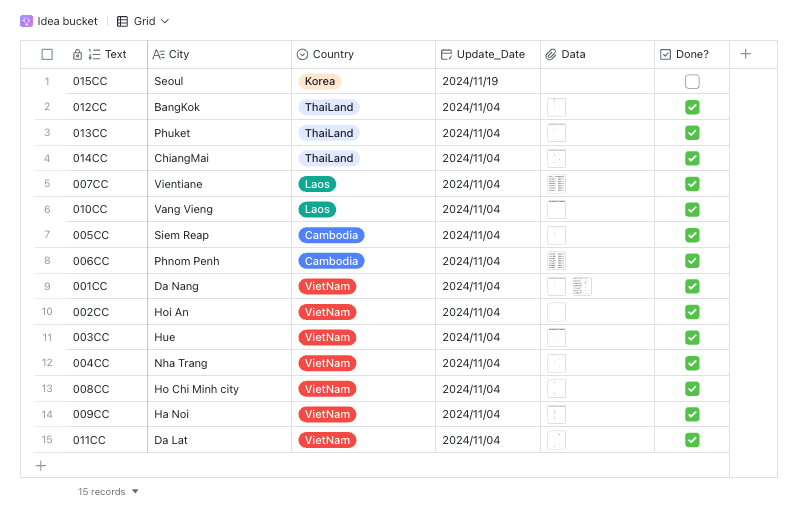Select the cell '014CC'
This screenshot has width=811, height=515.
click(107, 158)
